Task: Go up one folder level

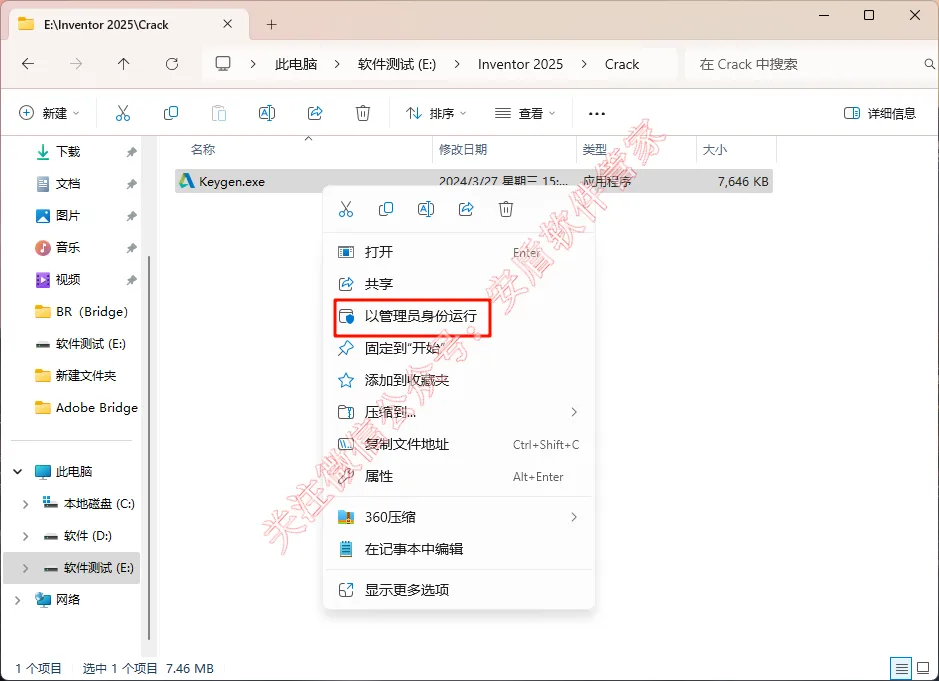Action: pyautogui.click(x=123, y=63)
